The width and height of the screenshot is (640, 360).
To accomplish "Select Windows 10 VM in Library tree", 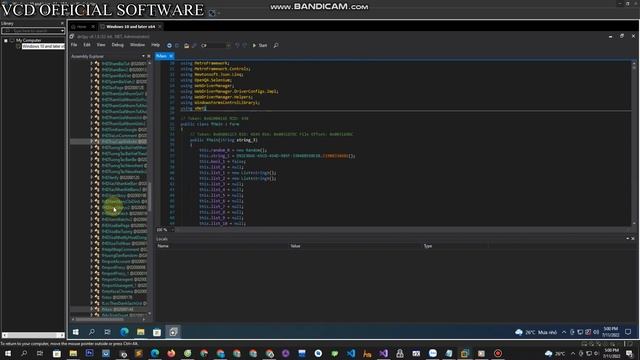I will (43, 47).
